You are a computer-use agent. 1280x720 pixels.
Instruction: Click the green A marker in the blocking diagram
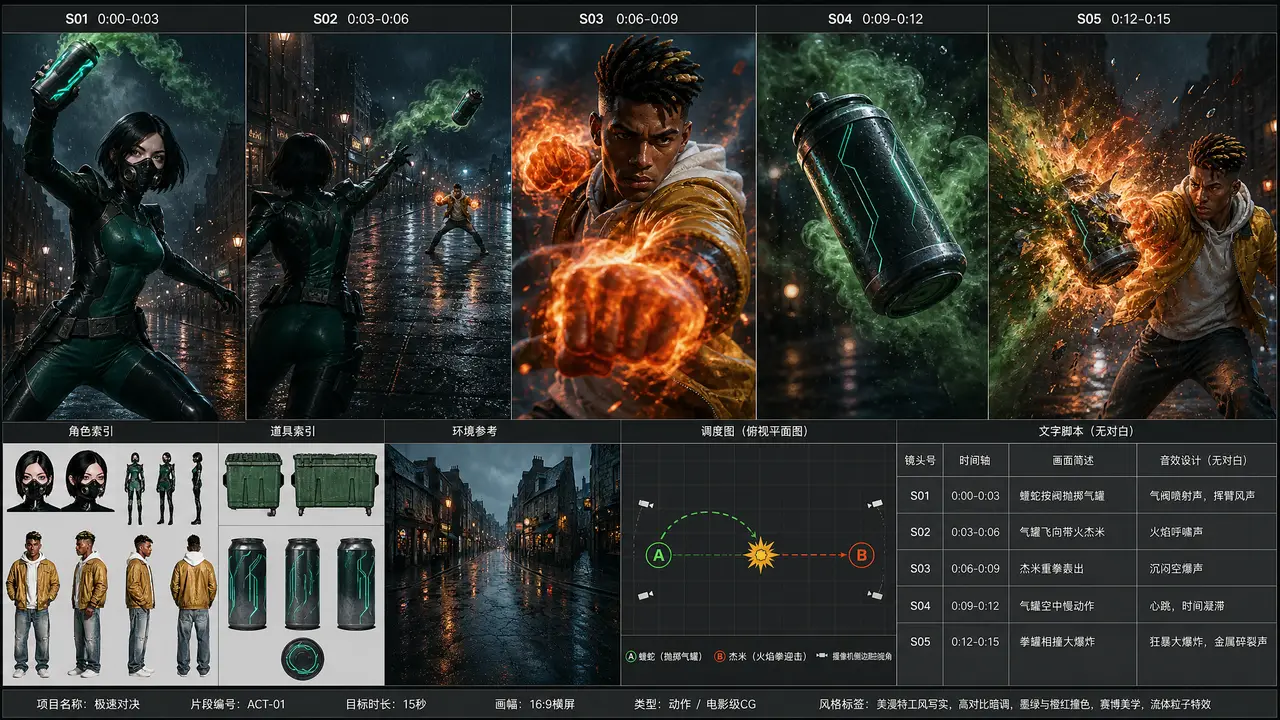[658, 554]
